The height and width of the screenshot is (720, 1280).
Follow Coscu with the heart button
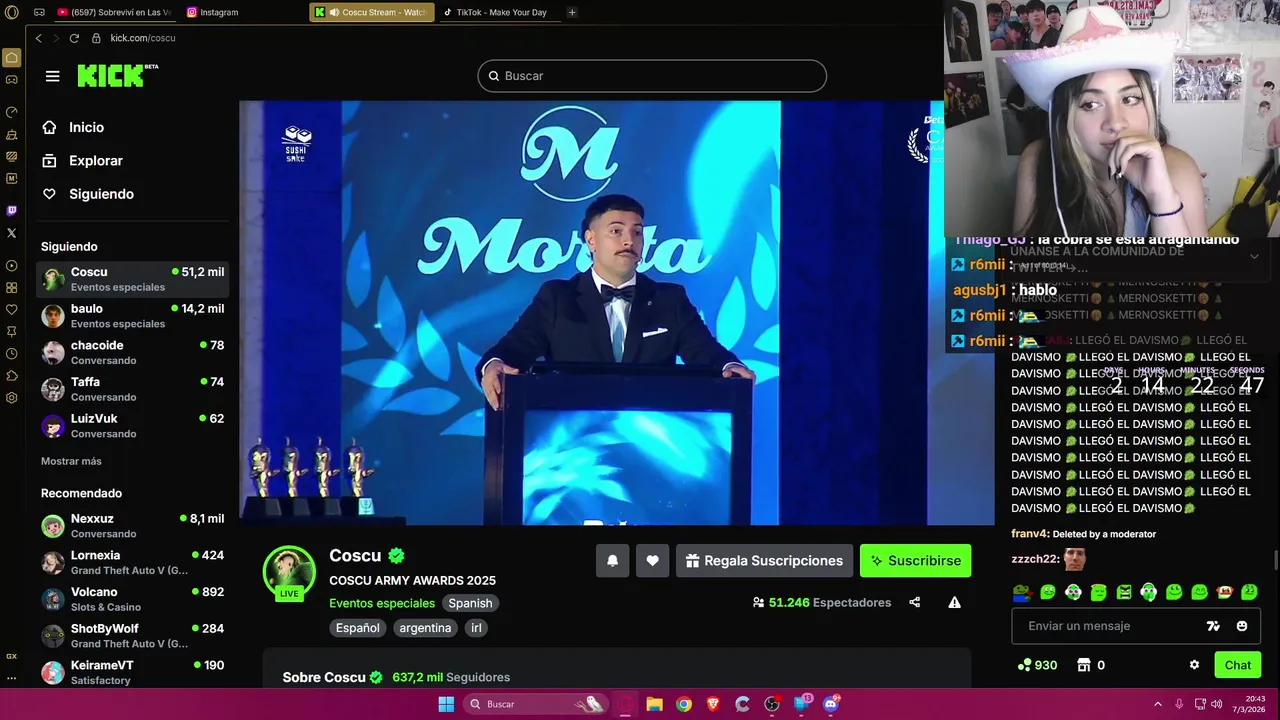(652, 561)
